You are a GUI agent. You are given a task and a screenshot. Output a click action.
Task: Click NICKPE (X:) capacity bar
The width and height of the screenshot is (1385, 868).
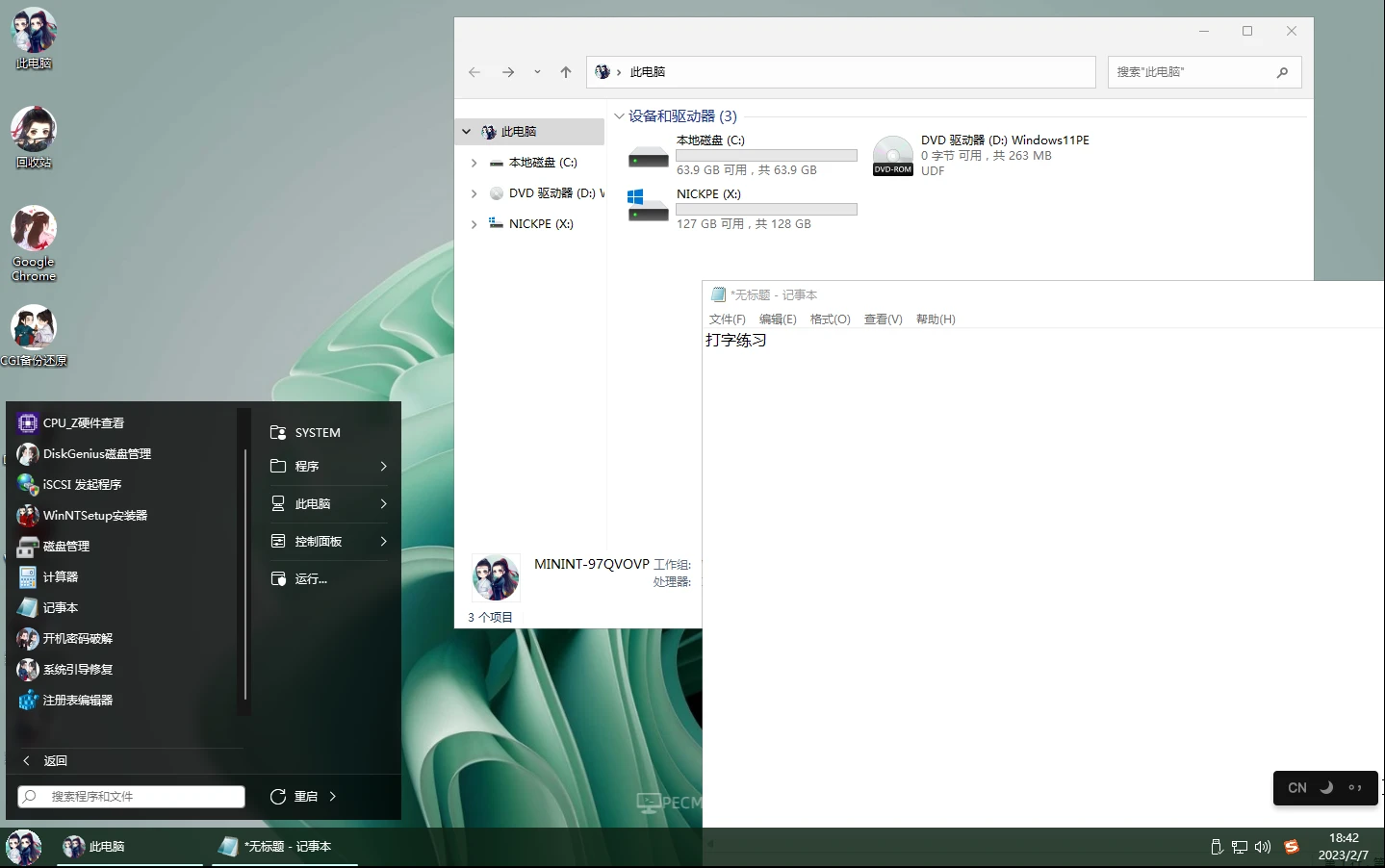coord(766,209)
